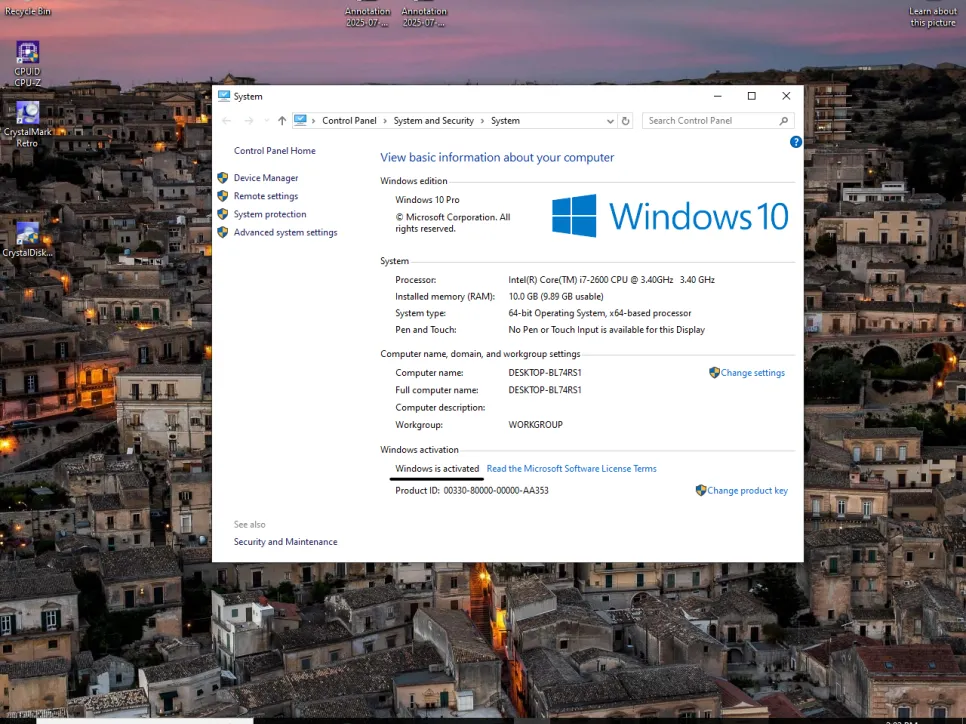This screenshot has height=724, width=966.
Task: Select System breadcrumb segment
Action: [x=505, y=121]
